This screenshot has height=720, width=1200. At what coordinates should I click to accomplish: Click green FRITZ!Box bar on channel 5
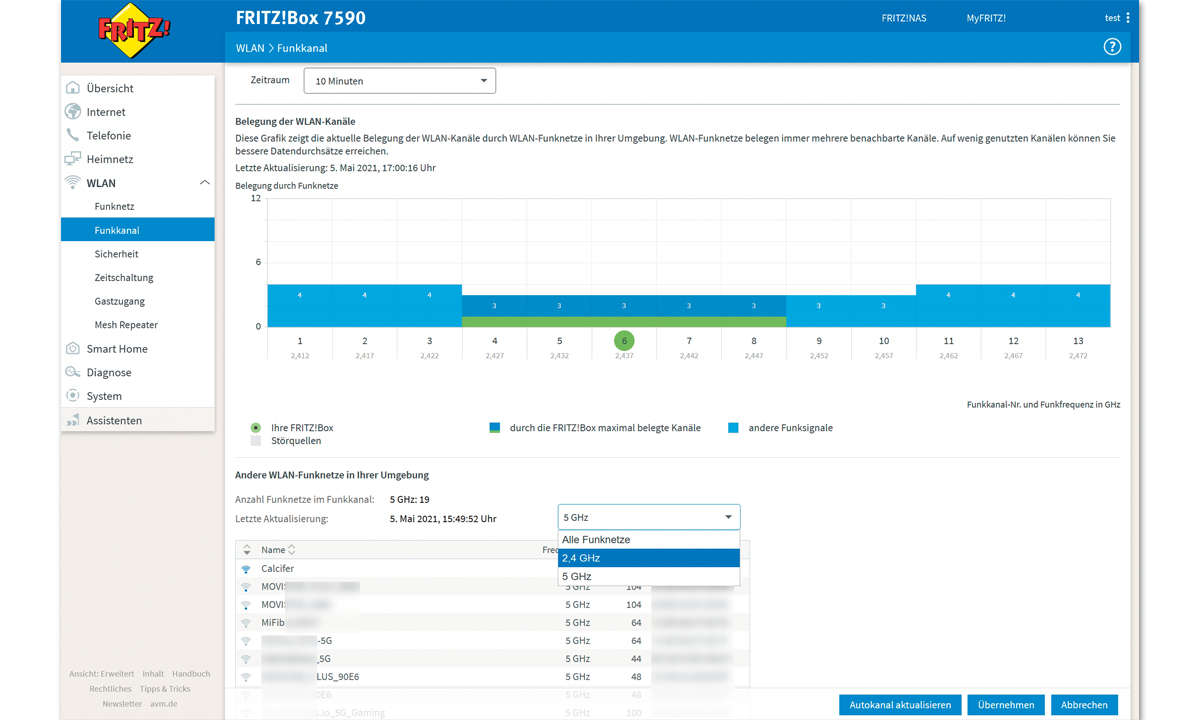(x=559, y=322)
